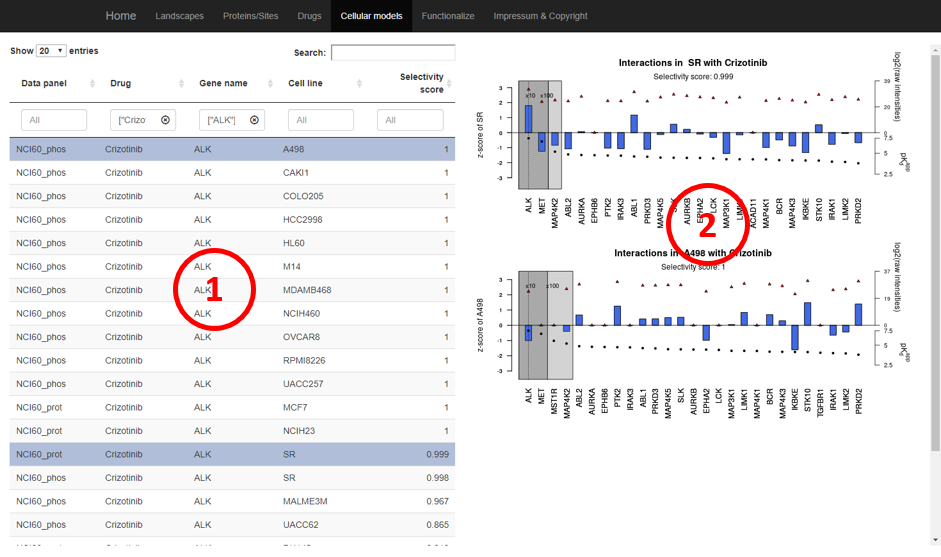Clear the Drug filter with X icon
Viewport: 941px width, 557px height.
coord(165,120)
